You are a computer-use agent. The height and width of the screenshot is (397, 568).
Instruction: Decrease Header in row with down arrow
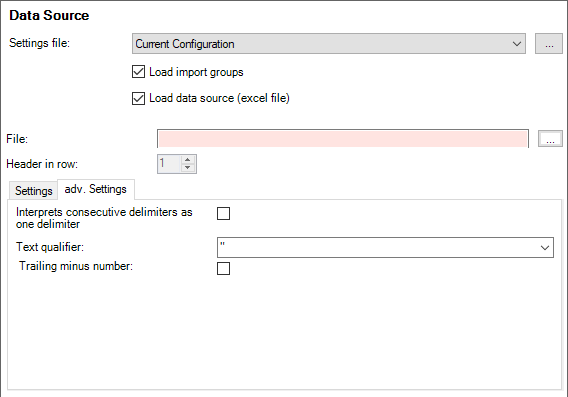click(187, 168)
